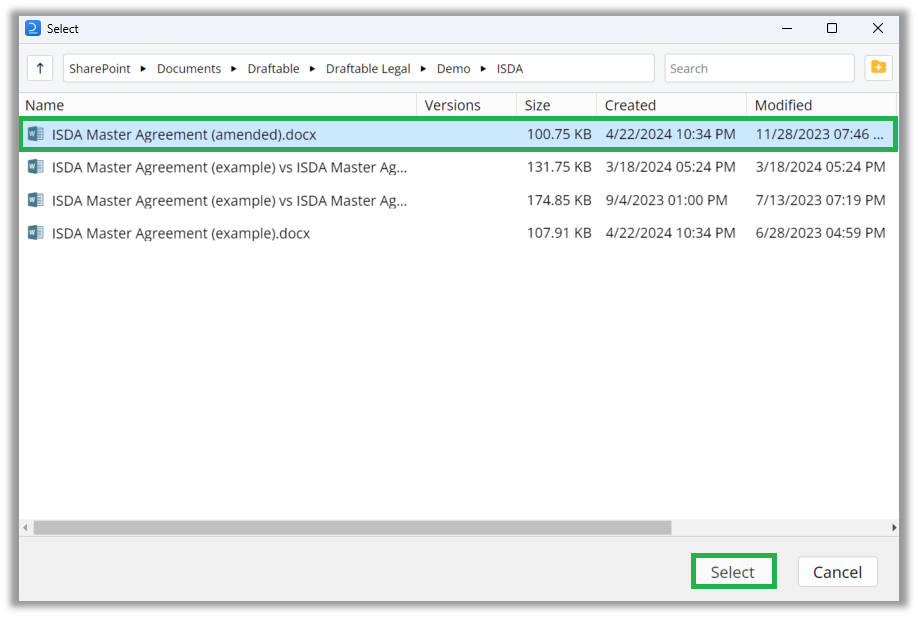Image resolution: width=918 pixels, height=617 pixels.
Task: Expand the arrow after Demo in the breadcrumb
Action: [x=484, y=69]
